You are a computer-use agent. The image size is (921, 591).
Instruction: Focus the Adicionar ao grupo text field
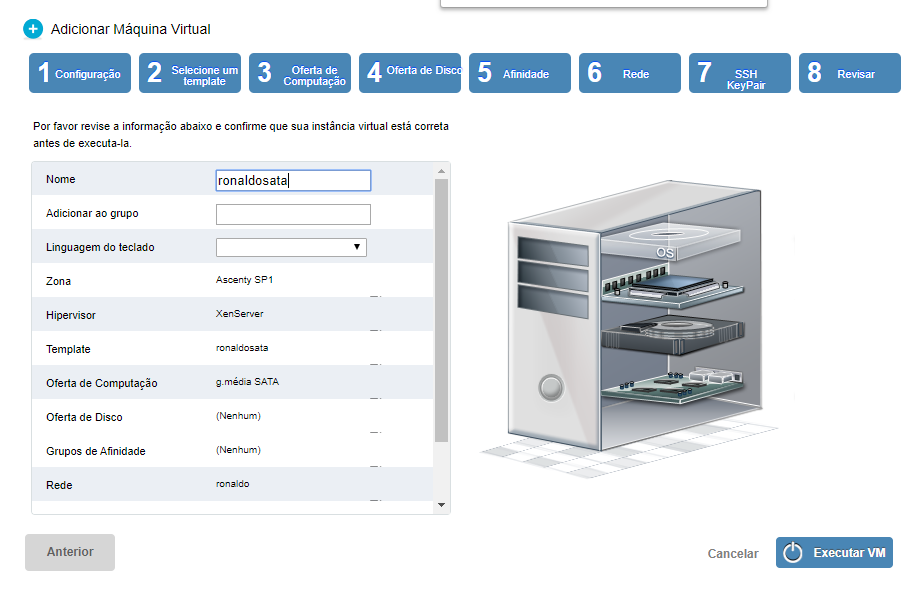(x=293, y=214)
